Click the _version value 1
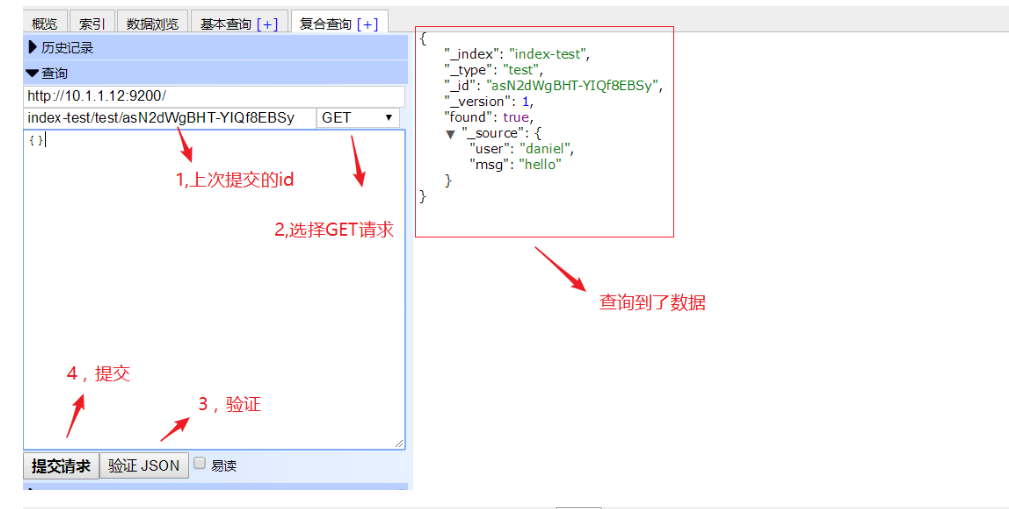This screenshot has width=1009, height=509. pyautogui.click(x=527, y=102)
